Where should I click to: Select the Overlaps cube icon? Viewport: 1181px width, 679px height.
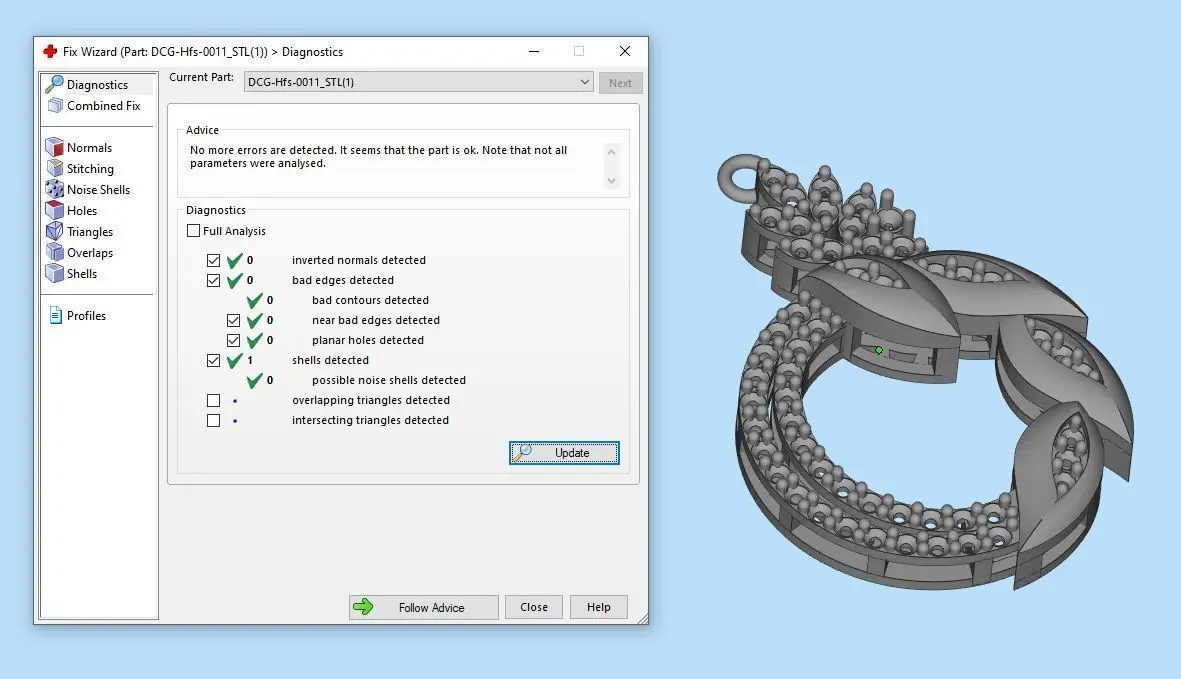pyautogui.click(x=54, y=253)
